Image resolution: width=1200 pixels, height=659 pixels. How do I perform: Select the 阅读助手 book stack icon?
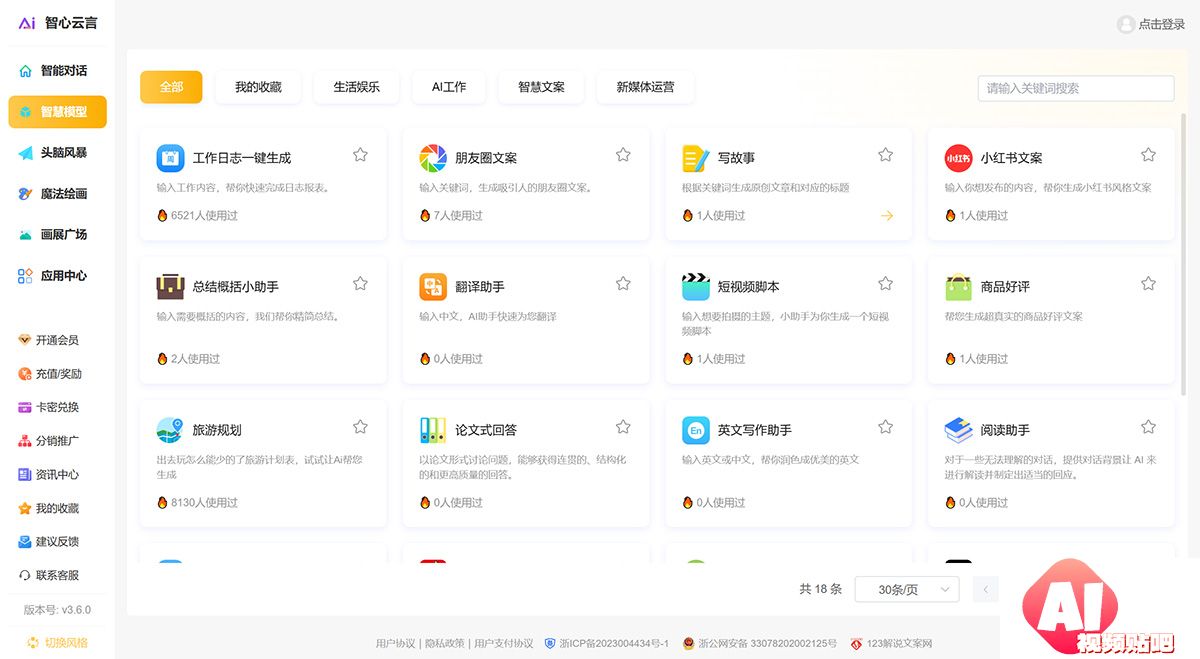pos(958,430)
